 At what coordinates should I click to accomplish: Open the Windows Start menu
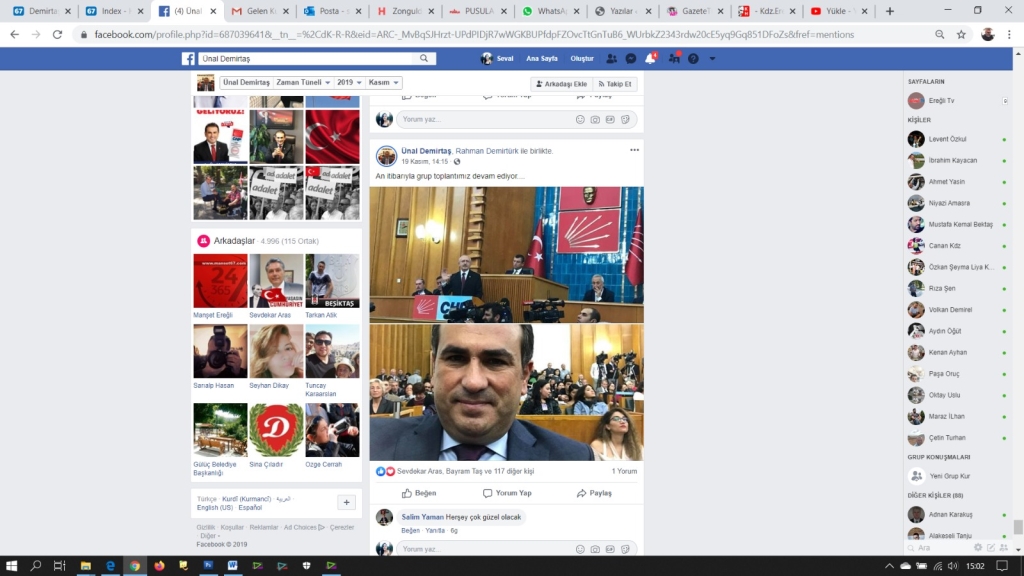pos(11,566)
